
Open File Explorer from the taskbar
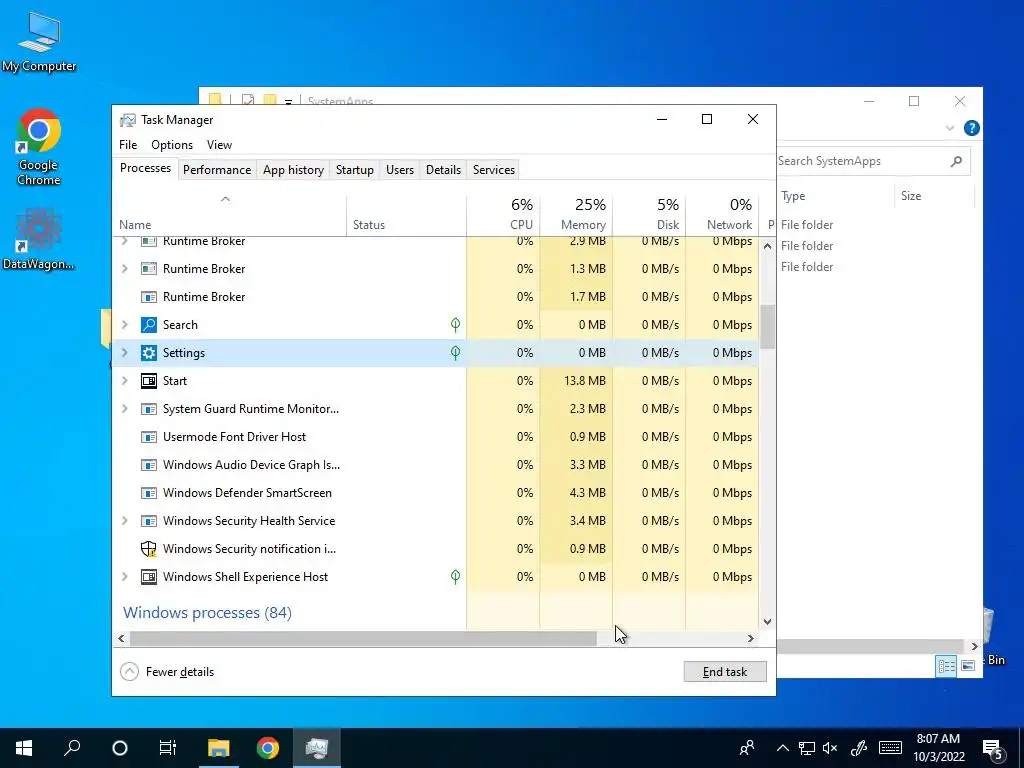pos(219,748)
